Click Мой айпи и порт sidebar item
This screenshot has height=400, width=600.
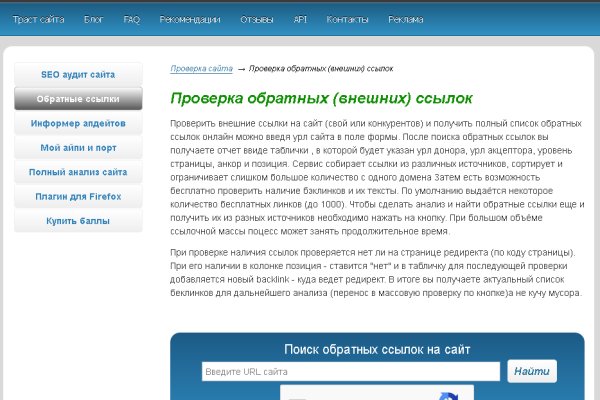78,148
